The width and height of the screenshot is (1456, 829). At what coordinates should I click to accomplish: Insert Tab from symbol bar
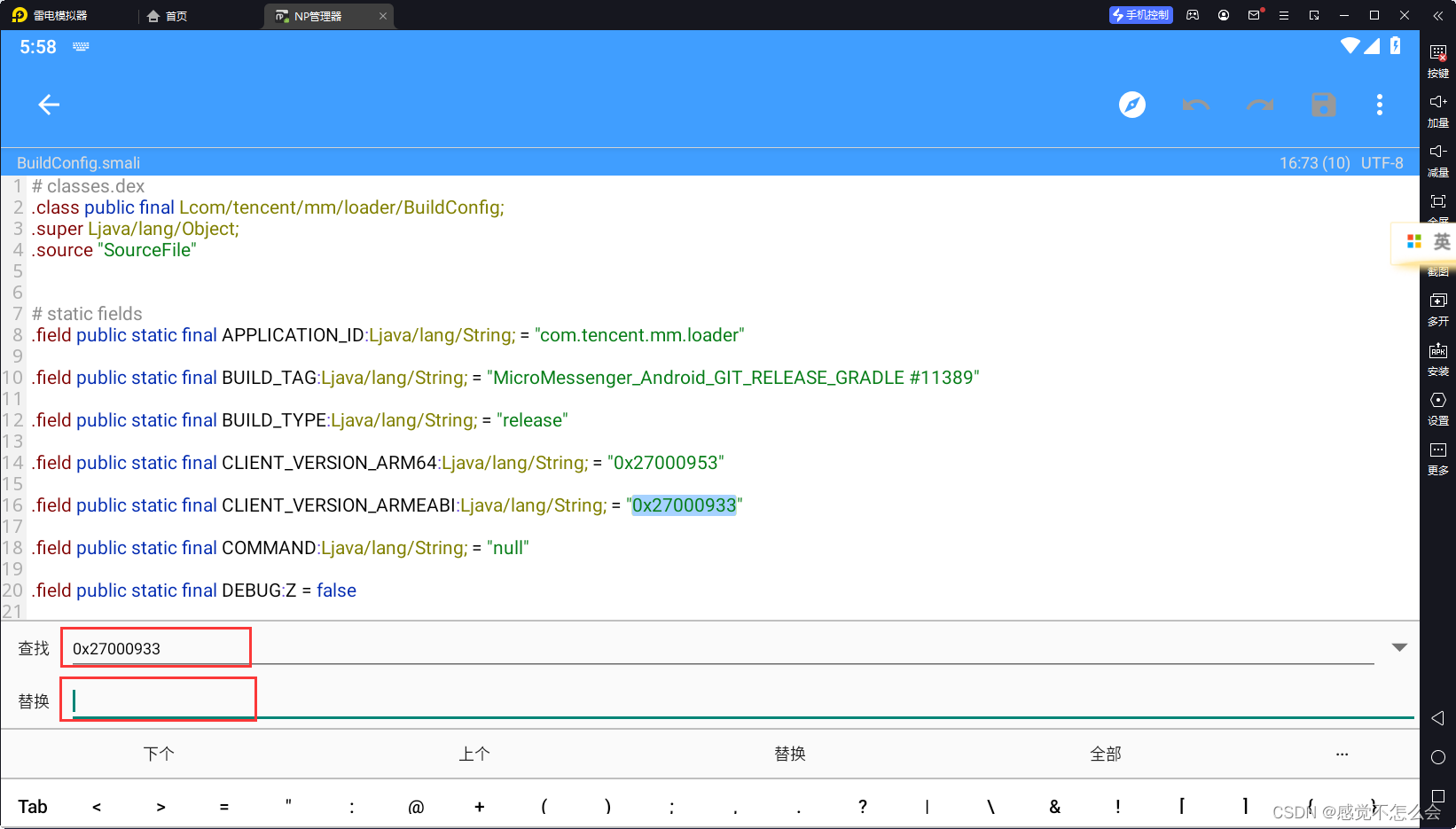pos(33,806)
